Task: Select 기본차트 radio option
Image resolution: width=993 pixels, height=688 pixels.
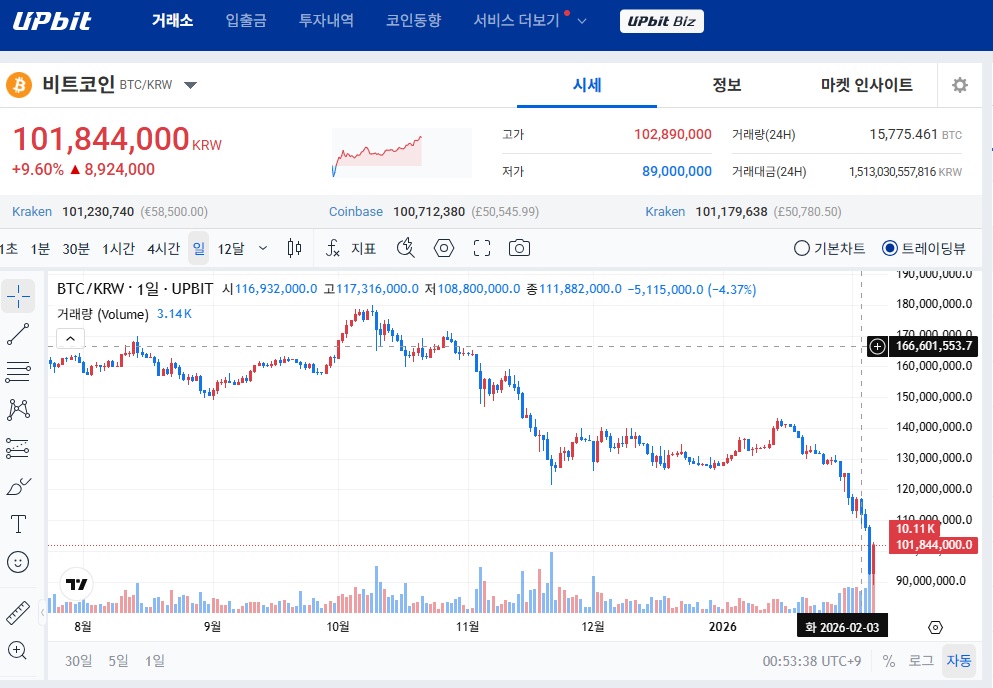Action: 830,248
